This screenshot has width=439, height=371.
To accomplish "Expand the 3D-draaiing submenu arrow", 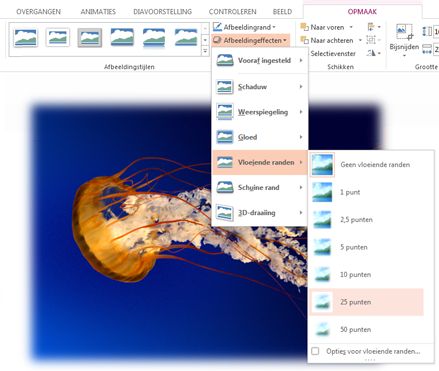I will pos(301,213).
